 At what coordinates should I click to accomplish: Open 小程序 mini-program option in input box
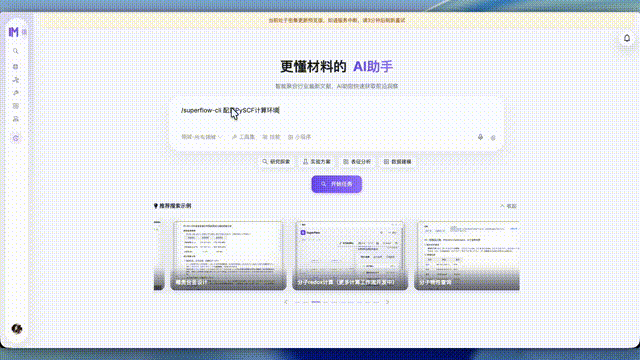[300, 137]
